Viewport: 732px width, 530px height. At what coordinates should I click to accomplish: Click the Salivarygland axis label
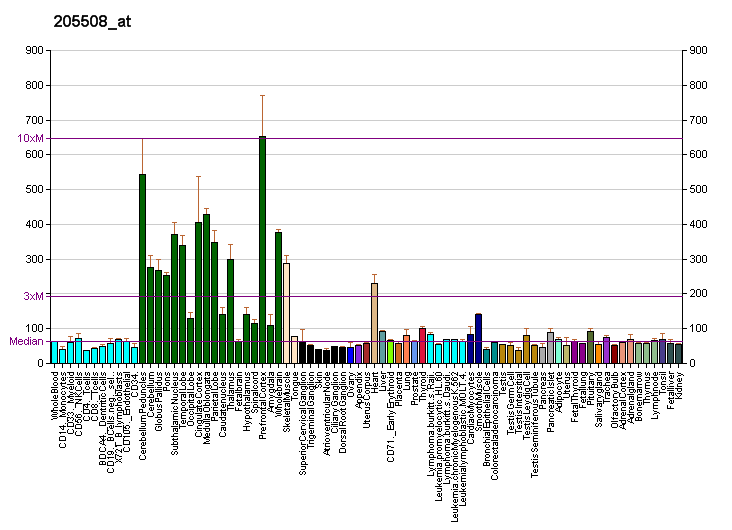(x=598, y=399)
